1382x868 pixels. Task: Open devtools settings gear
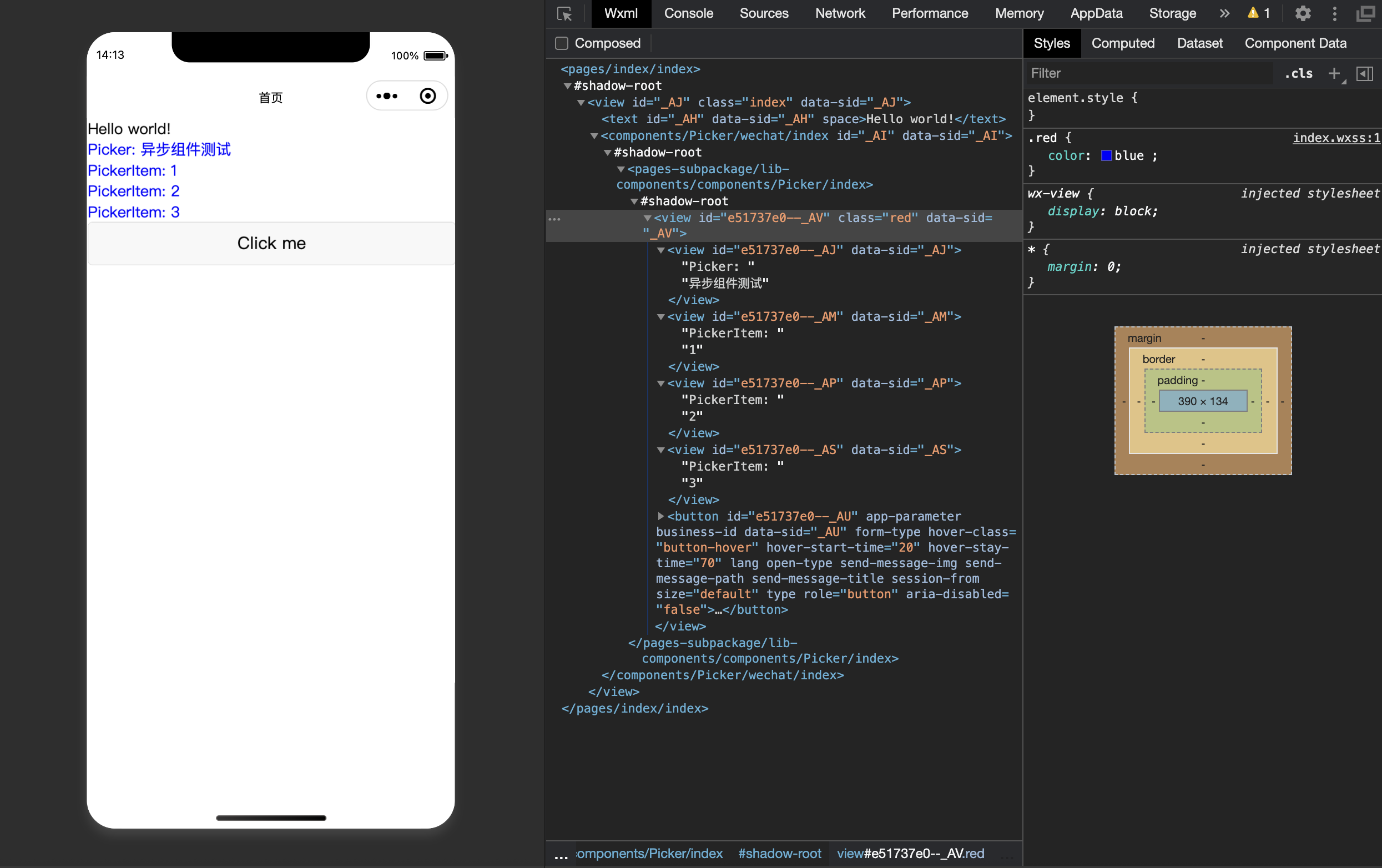[1302, 13]
